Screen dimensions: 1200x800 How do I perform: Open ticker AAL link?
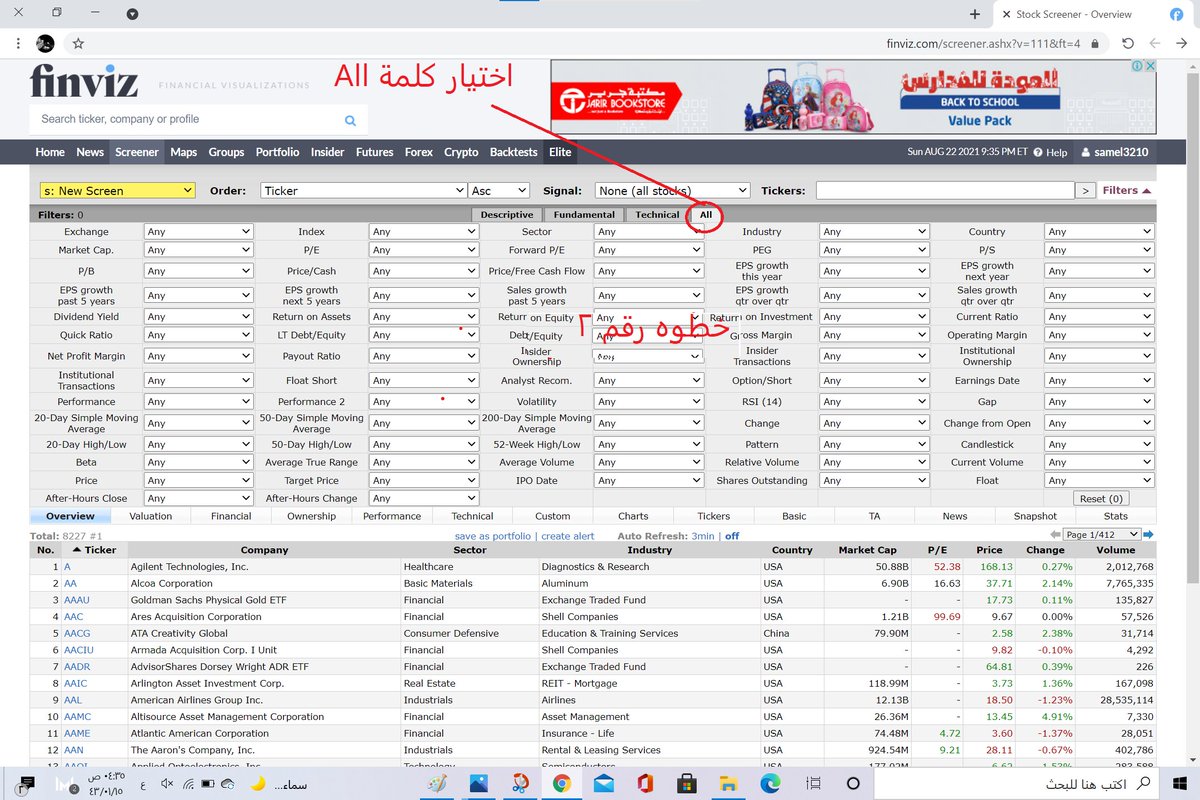tap(75, 700)
